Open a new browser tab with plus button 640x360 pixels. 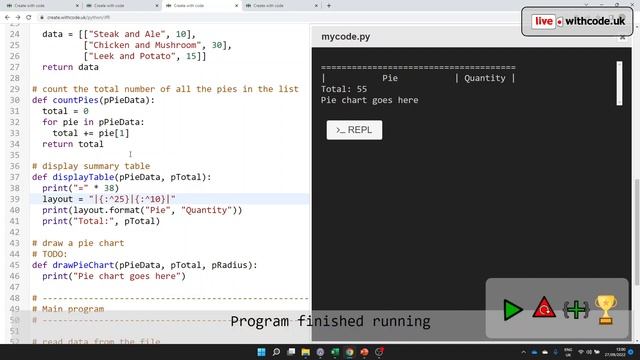[329, 6]
